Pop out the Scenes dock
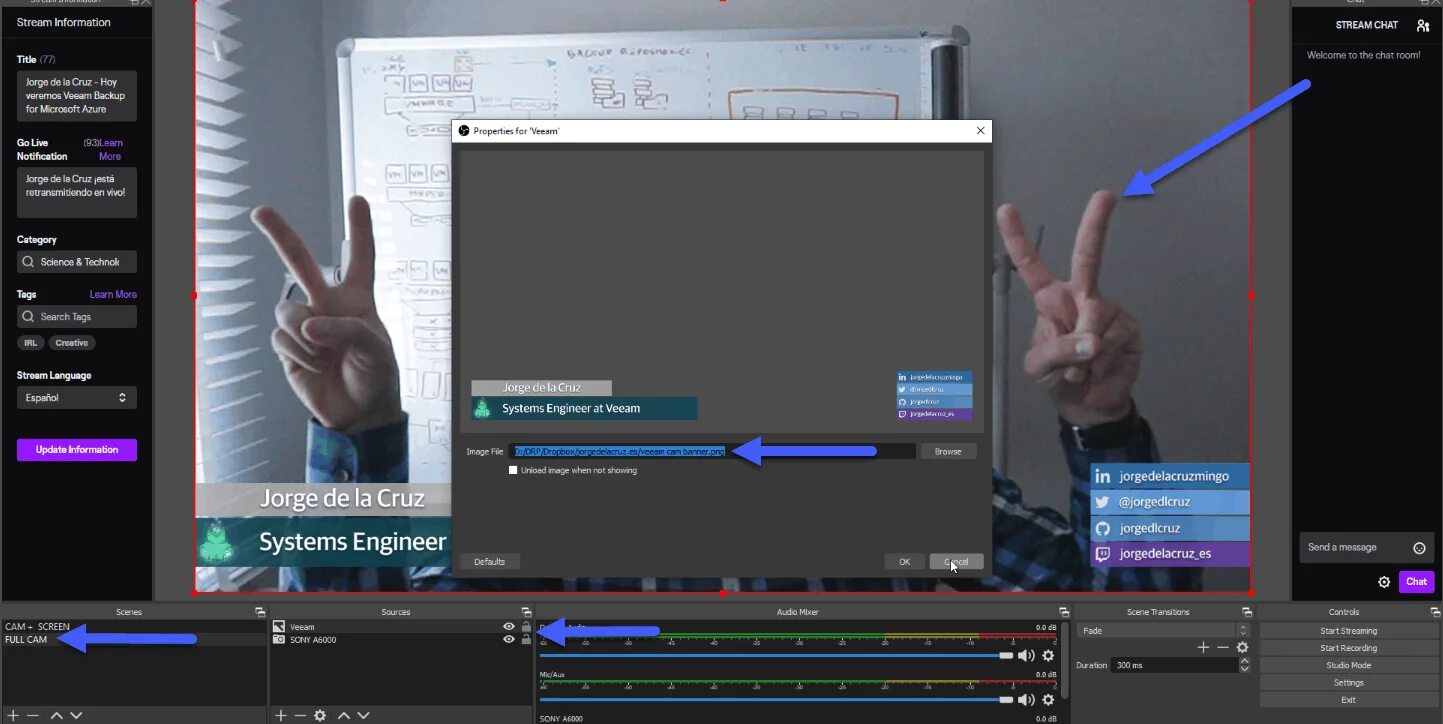 click(260, 612)
